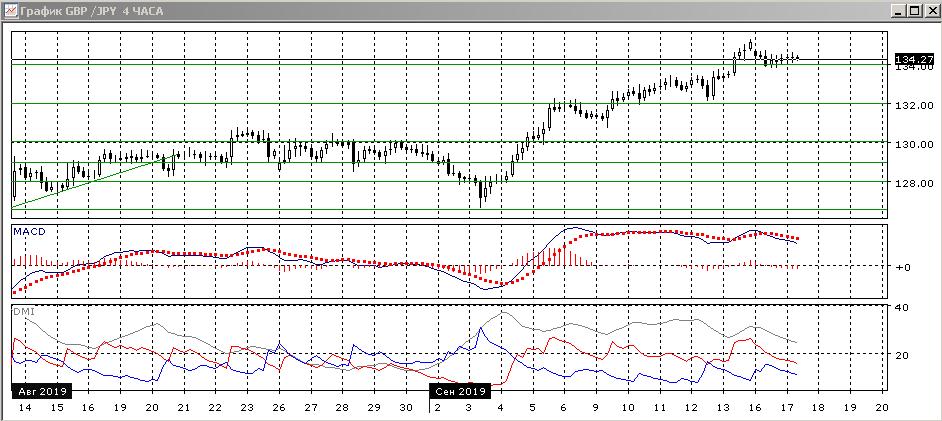Click the Сен 2019 month marker

(x=459, y=391)
